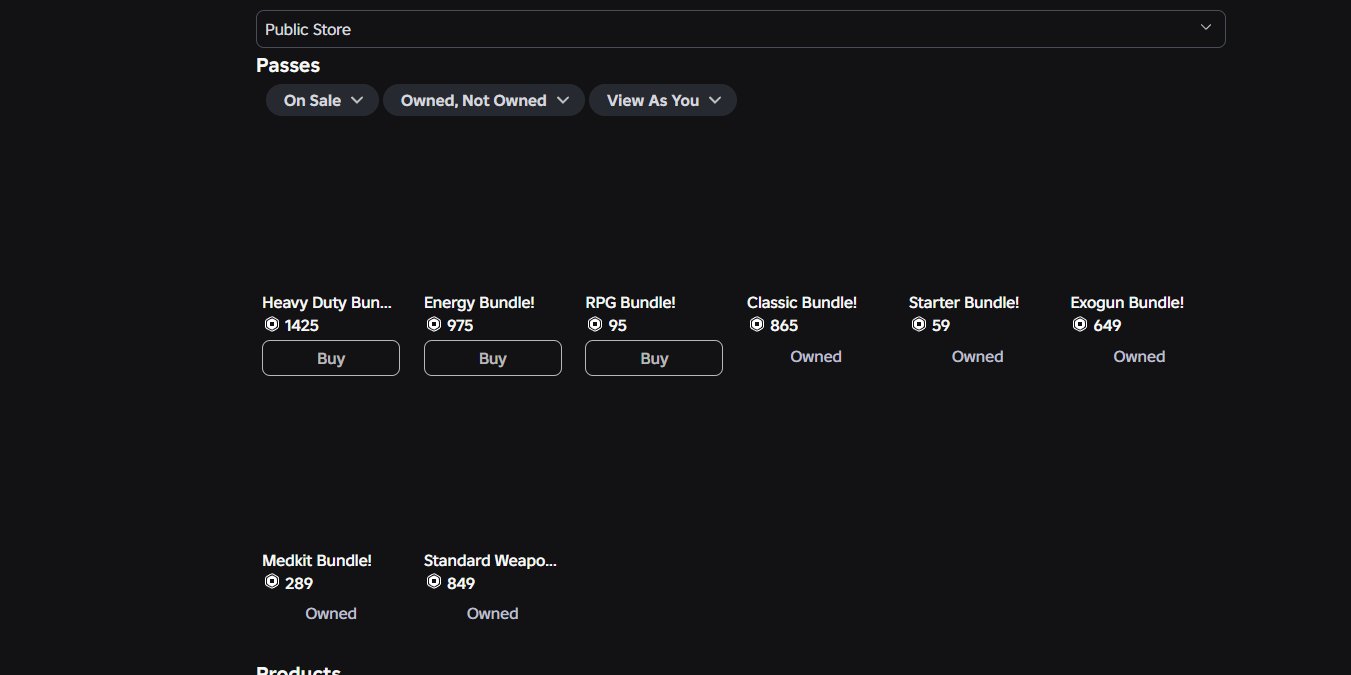1351x675 pixels.
Task: Click the Robux icon beside 649
Action: click(x=1080, y=324)
